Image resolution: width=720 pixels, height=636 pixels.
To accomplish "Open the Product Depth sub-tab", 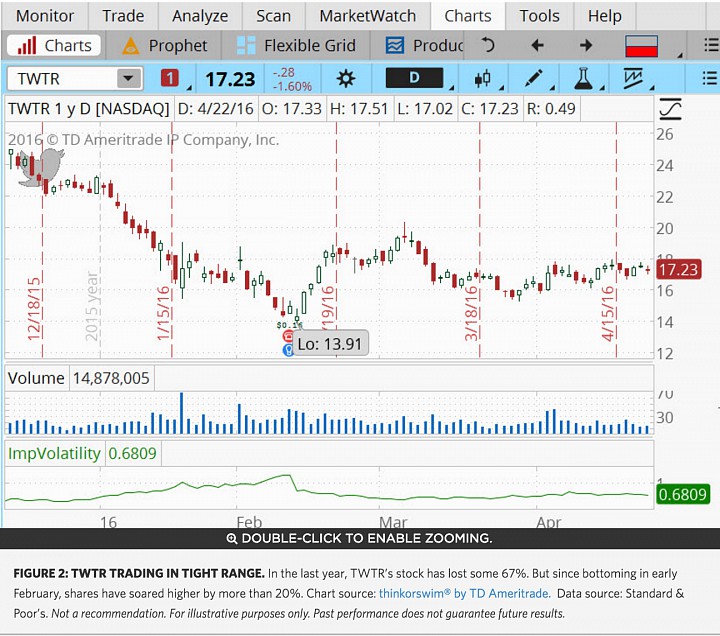I will (425, 45).
